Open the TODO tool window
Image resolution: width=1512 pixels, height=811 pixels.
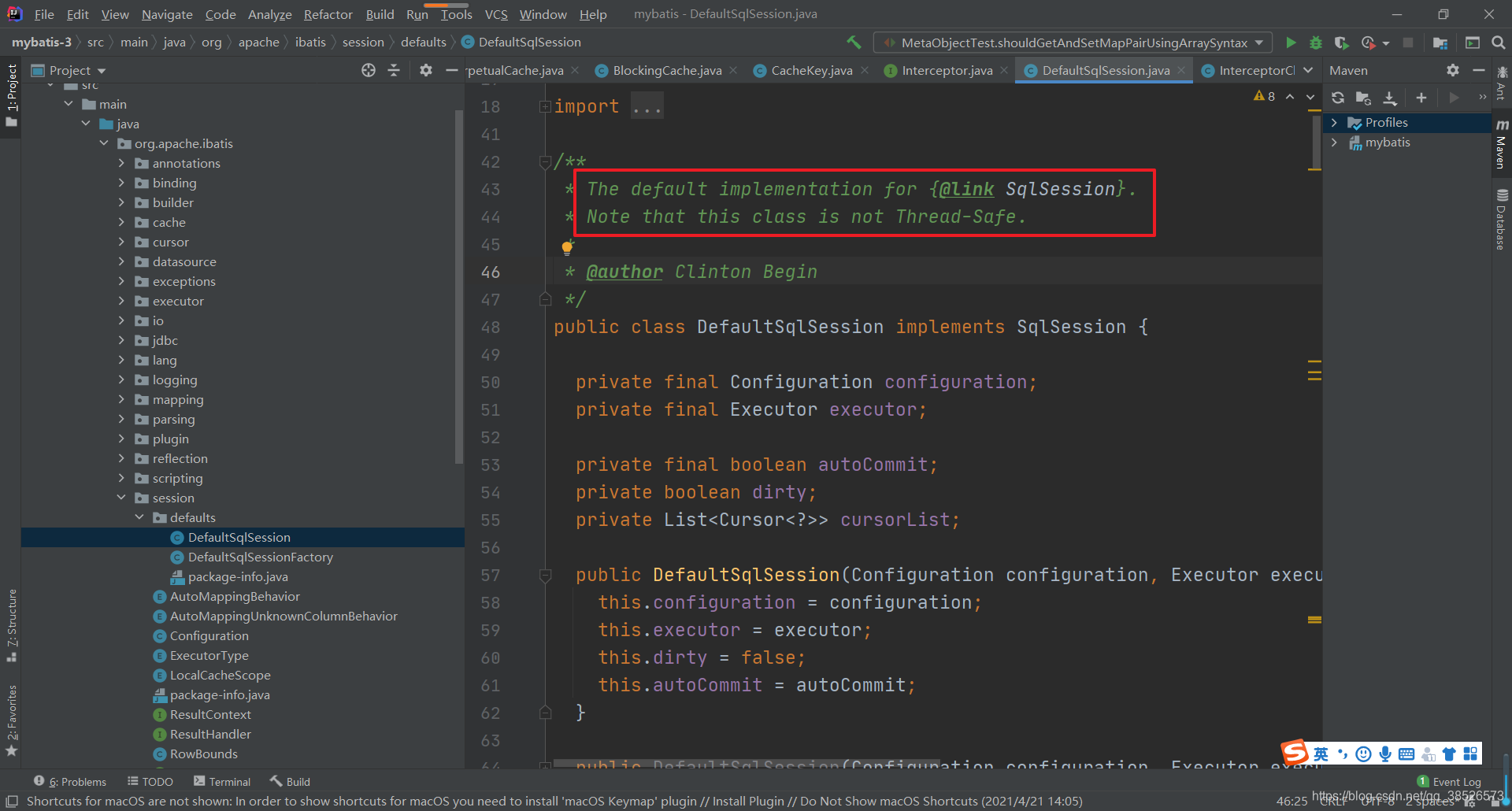150,781
